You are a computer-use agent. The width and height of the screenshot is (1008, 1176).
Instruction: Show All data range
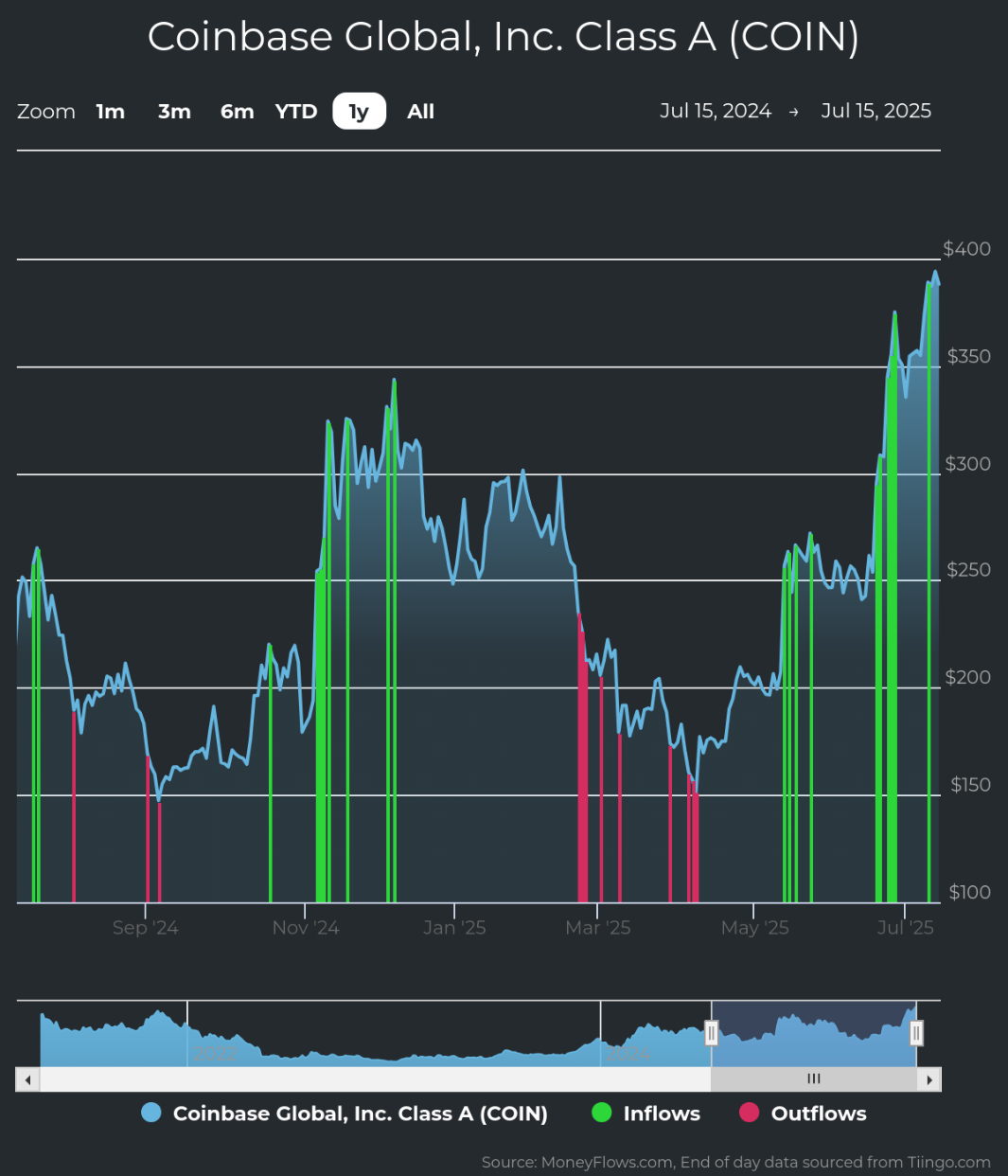(420, 112)
